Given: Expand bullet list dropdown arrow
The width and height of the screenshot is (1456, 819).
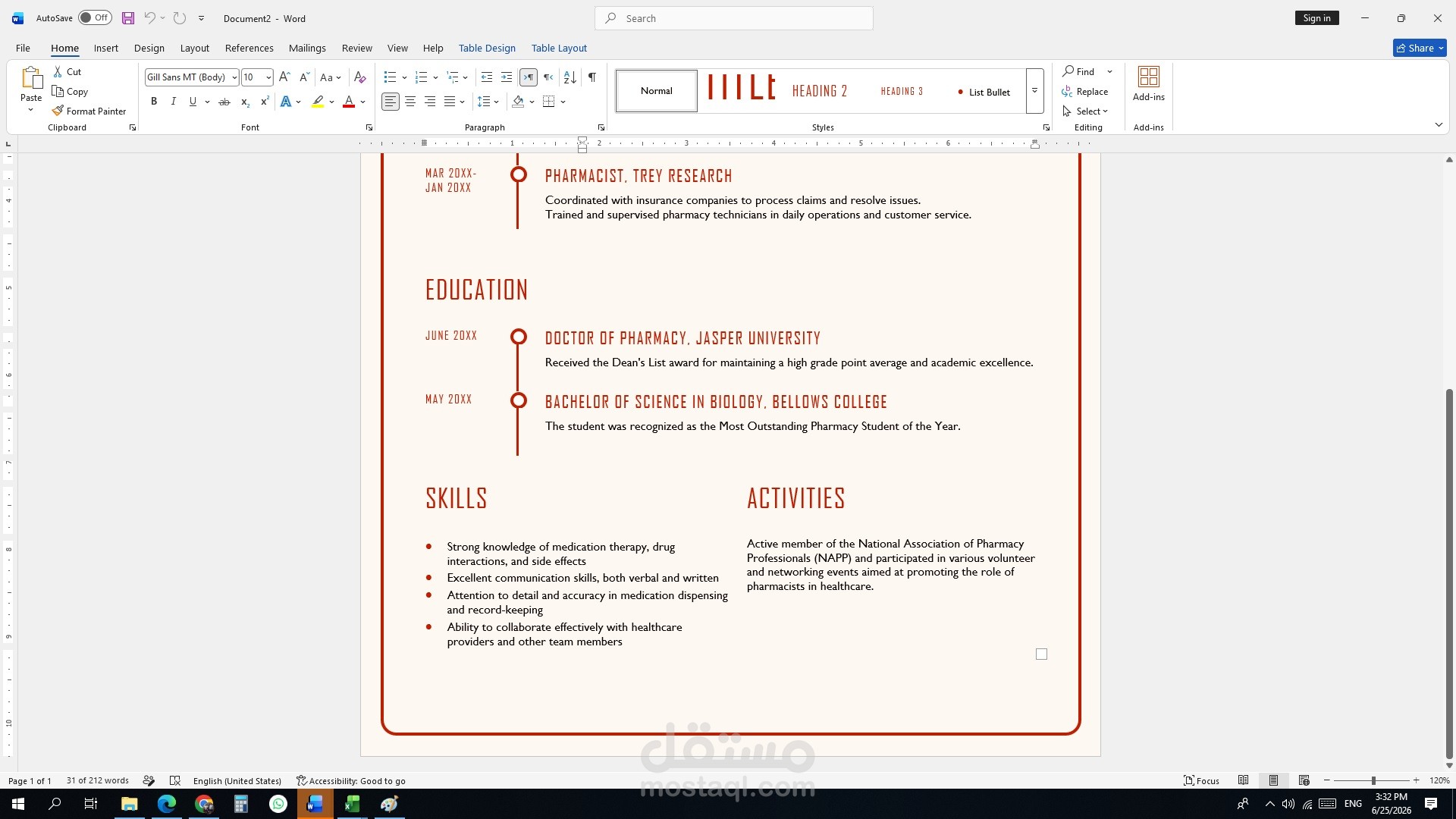Looking at the screenshot, I should point(404,77).
